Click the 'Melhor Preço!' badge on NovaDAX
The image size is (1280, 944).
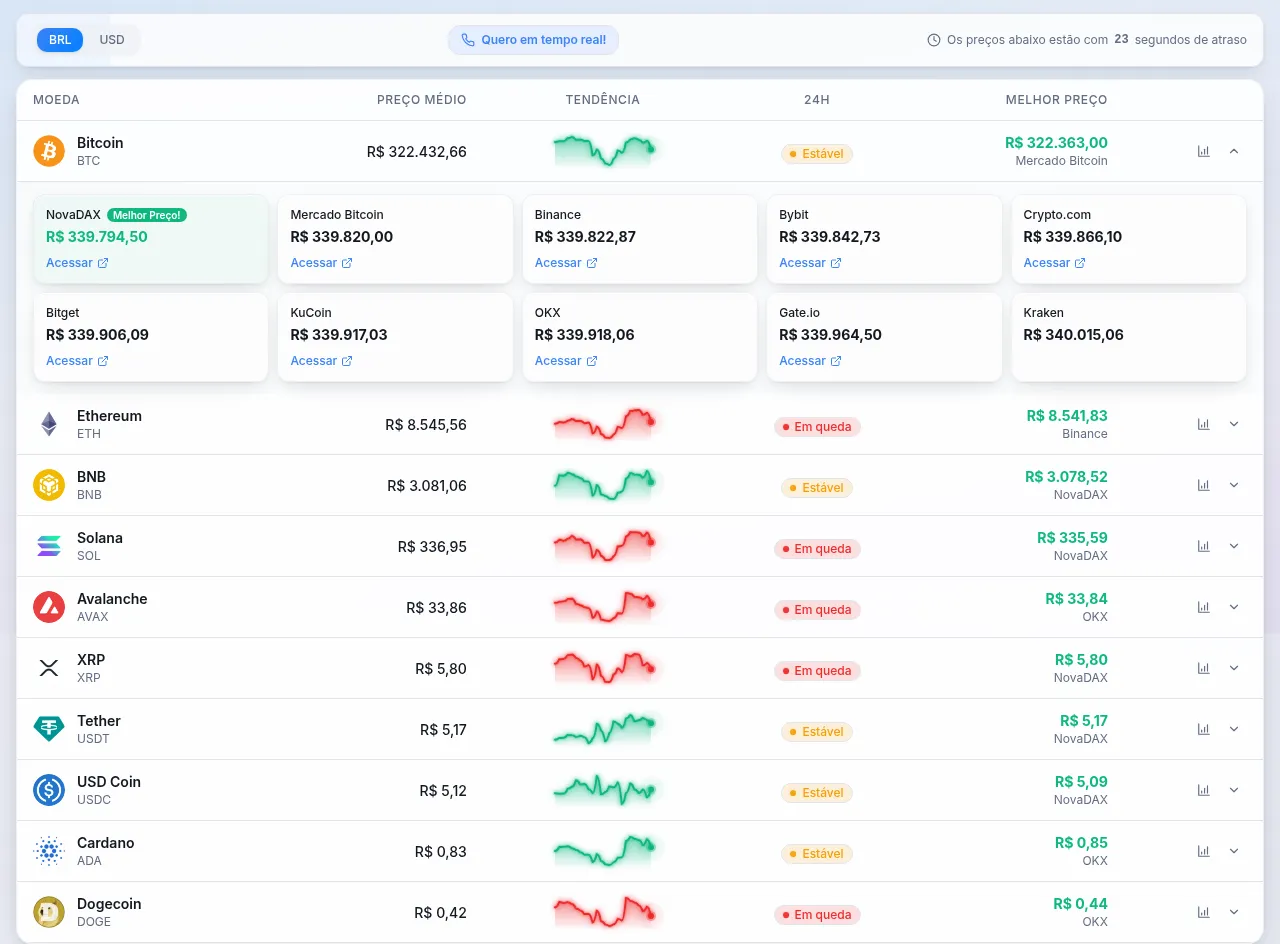pos(147,215)
